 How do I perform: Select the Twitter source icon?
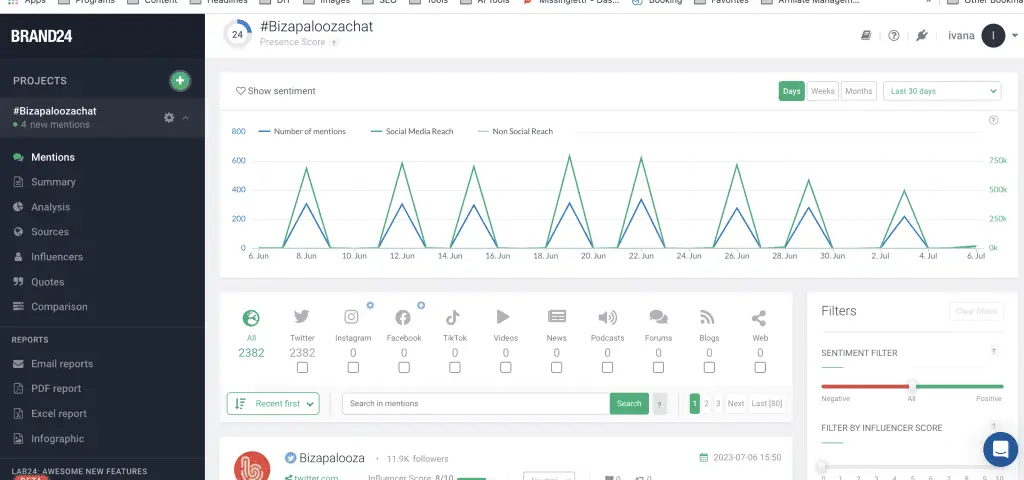click(x=302, y=317)
